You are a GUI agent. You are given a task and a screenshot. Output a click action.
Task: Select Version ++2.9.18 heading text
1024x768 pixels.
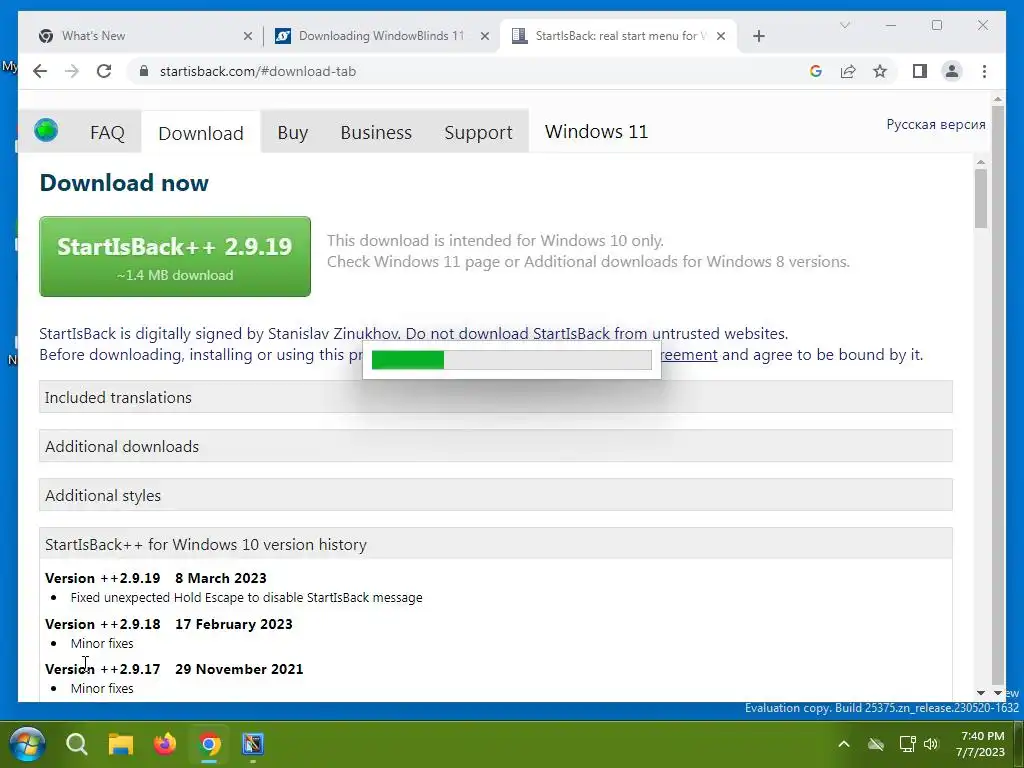(x=103, y=624)
